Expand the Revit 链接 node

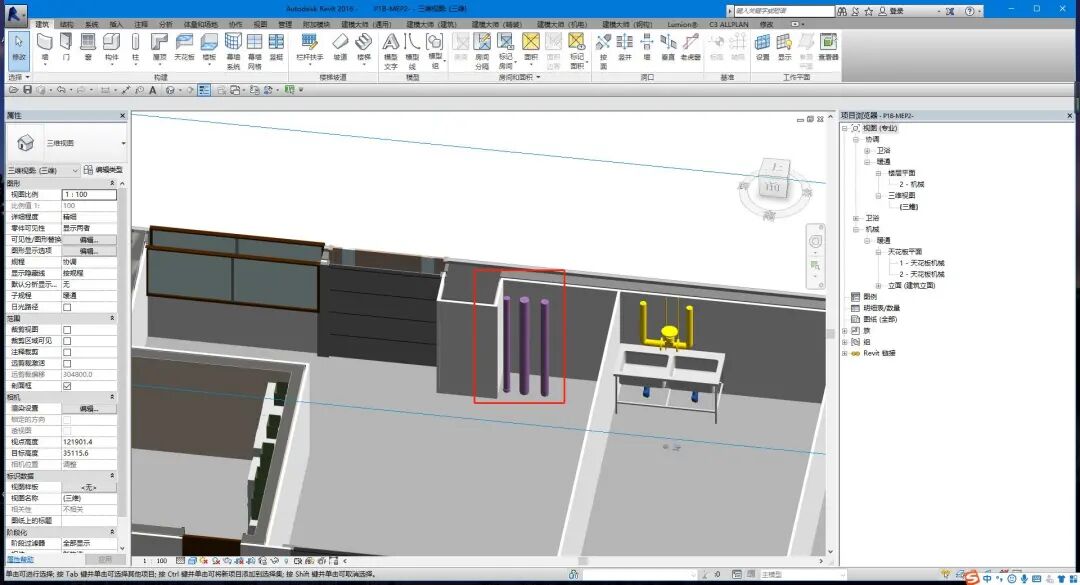pyautogui.click(x=845, y=353)
